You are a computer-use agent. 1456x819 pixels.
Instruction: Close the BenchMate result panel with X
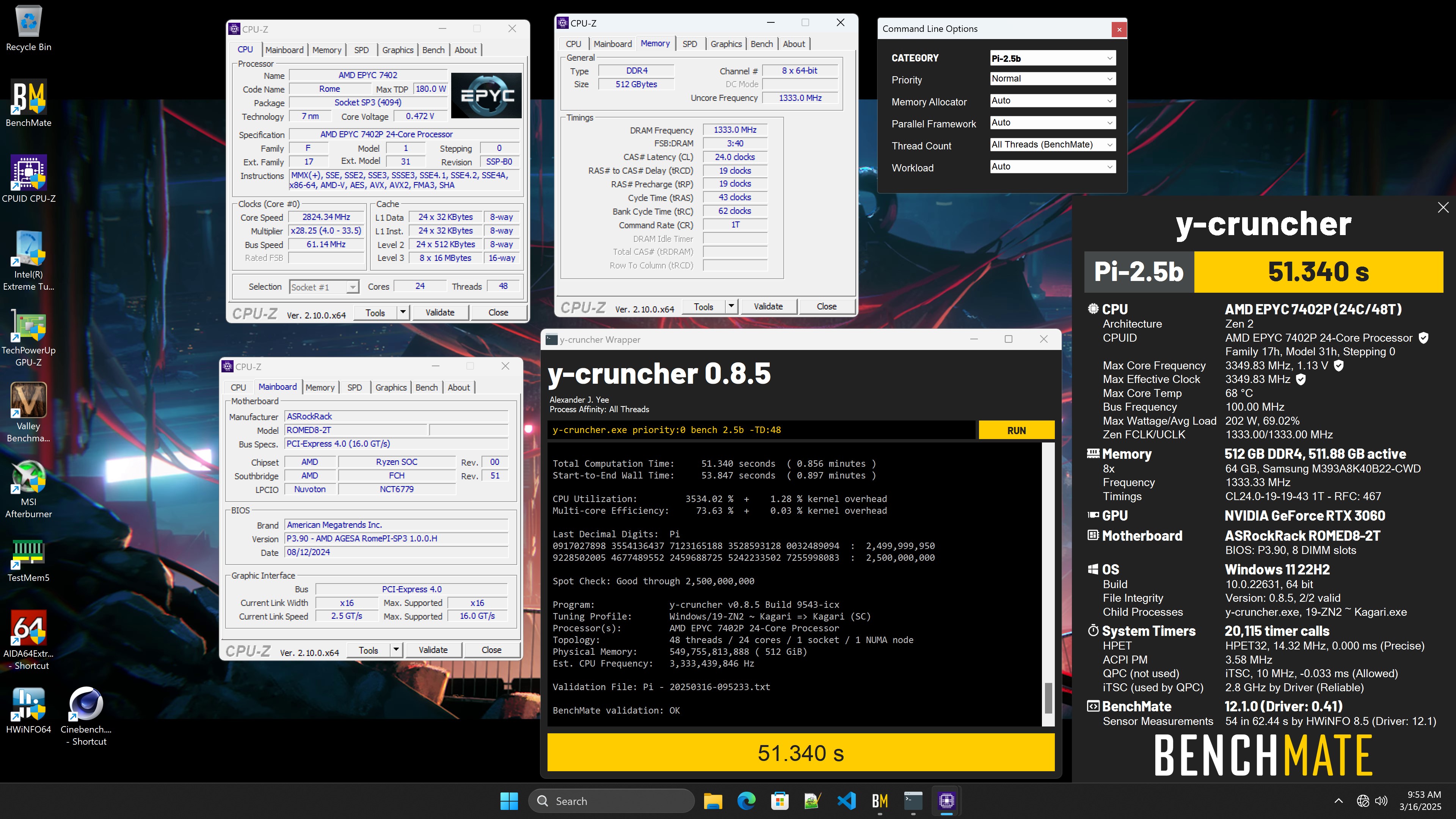tap(1443, 207)
